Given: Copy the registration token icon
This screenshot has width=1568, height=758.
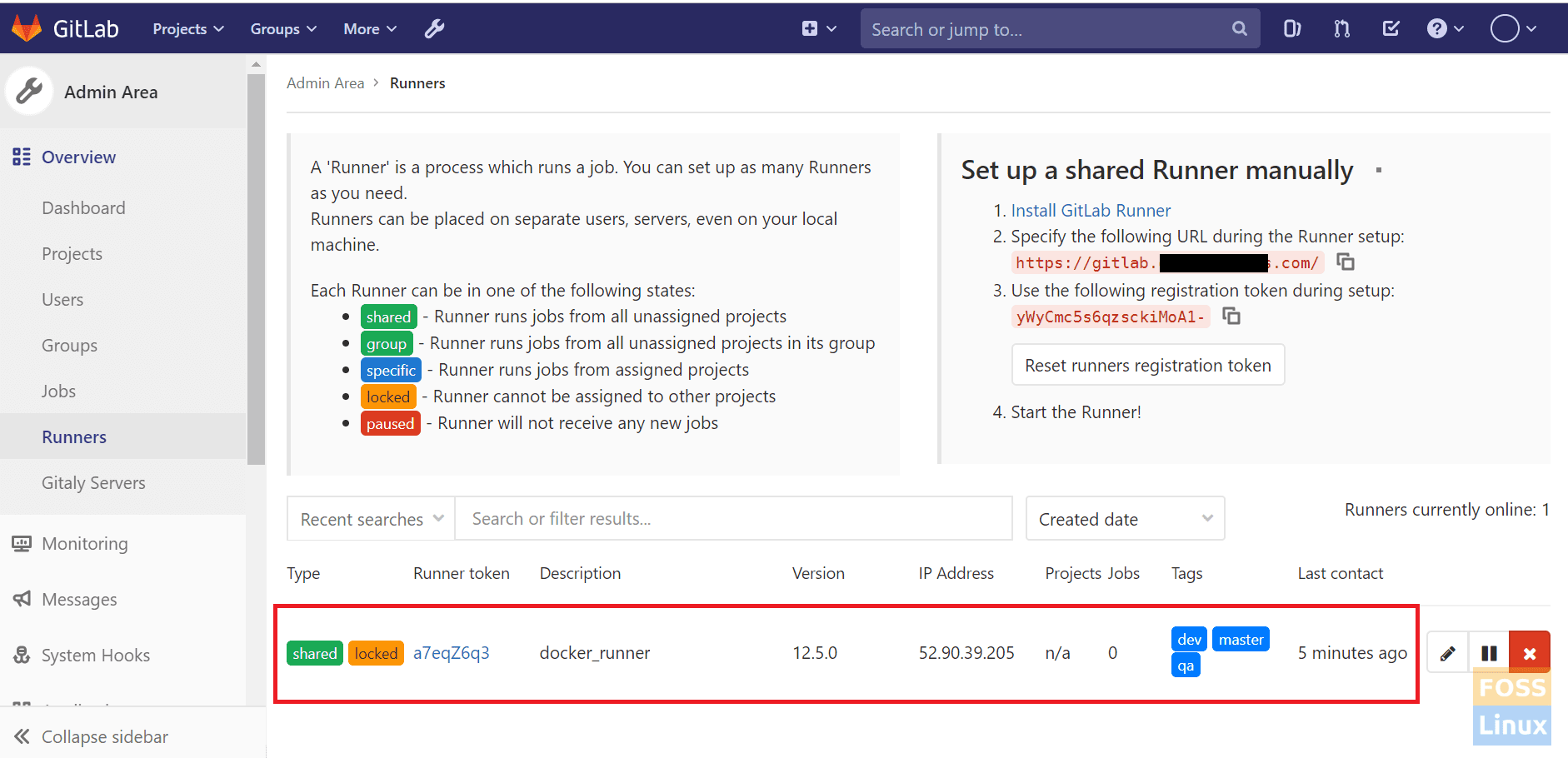Looking at the screenshot, I should [x=1231, y=317].
